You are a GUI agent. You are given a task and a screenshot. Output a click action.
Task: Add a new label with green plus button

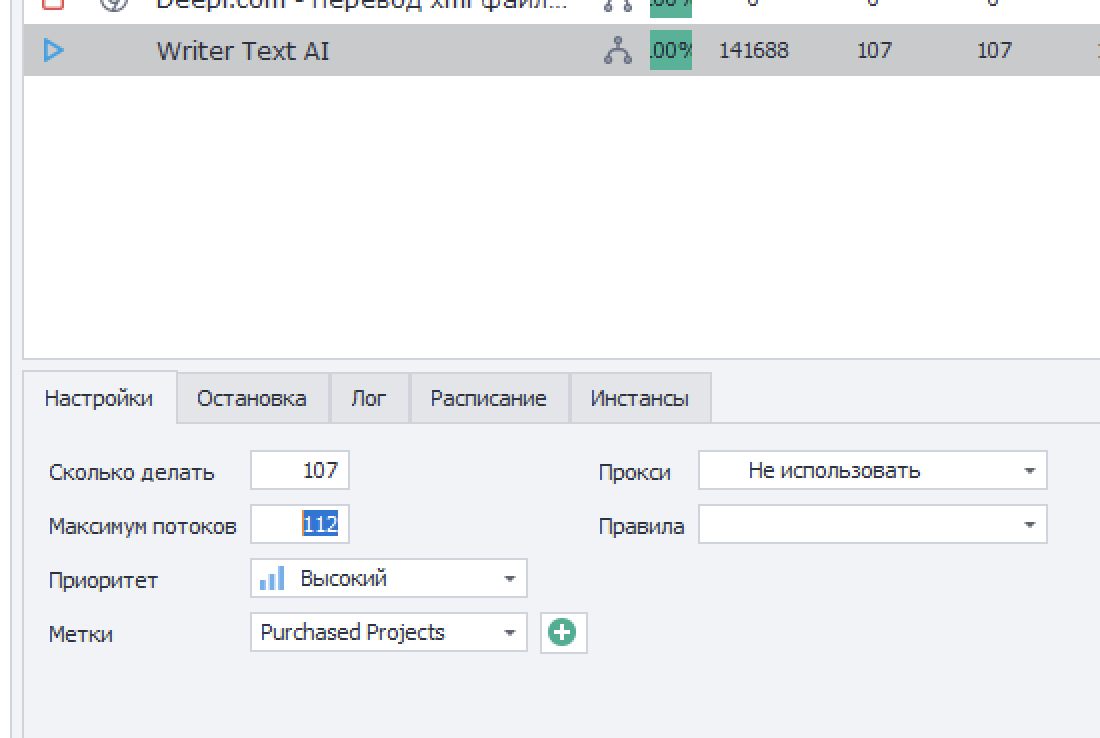pyautogui.click(x=563, y=633)
